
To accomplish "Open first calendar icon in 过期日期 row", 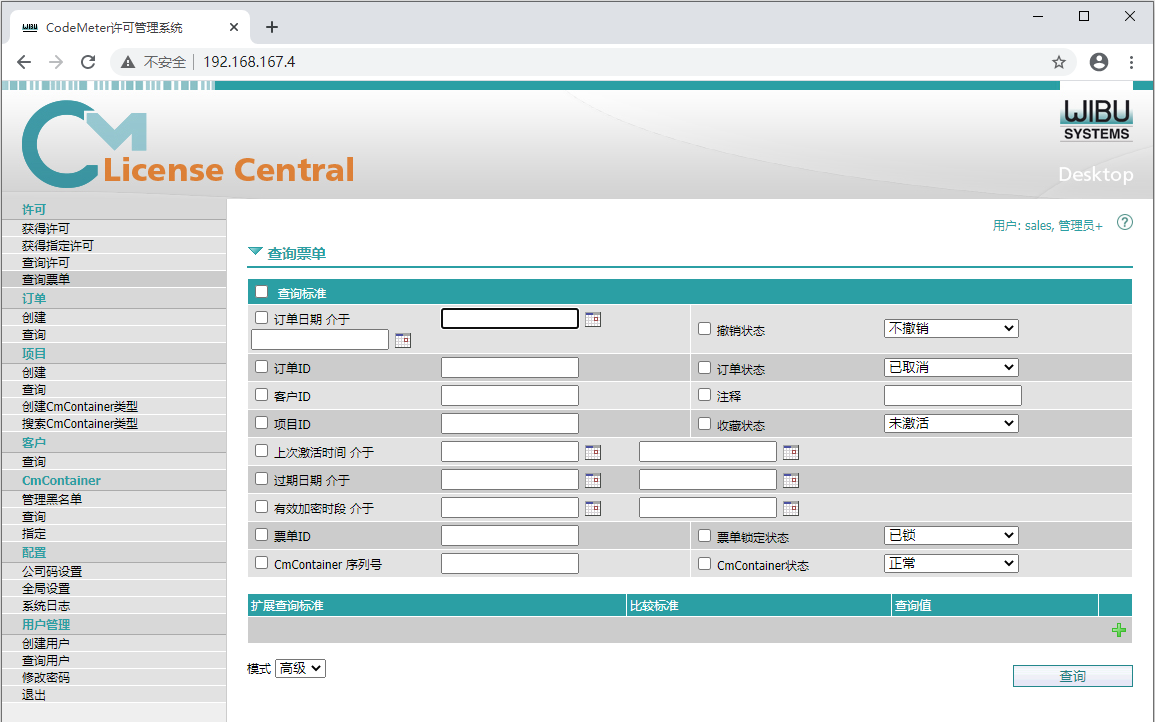I will tap(592, 480).
